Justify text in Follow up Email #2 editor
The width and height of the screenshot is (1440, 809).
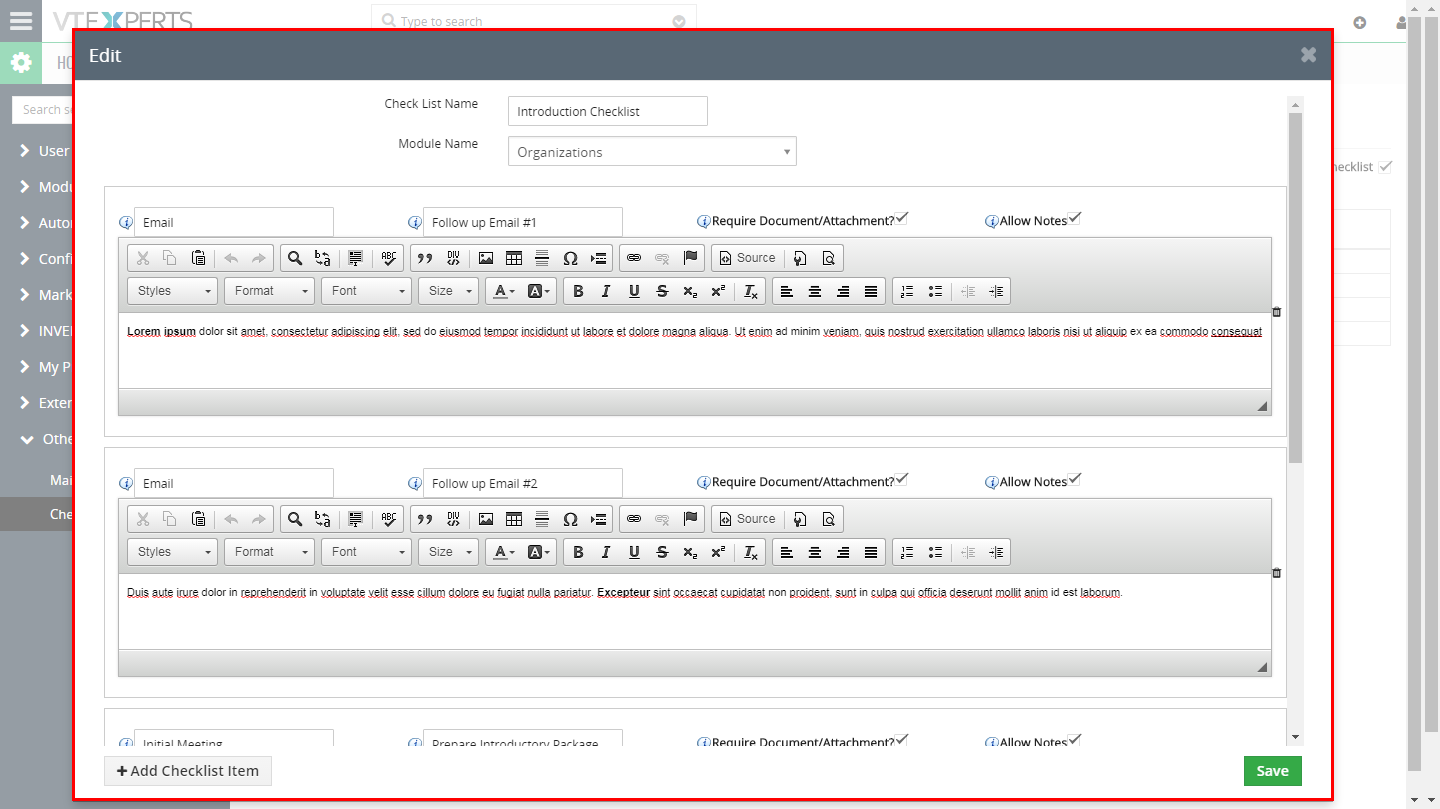click(x=871, y=552)
